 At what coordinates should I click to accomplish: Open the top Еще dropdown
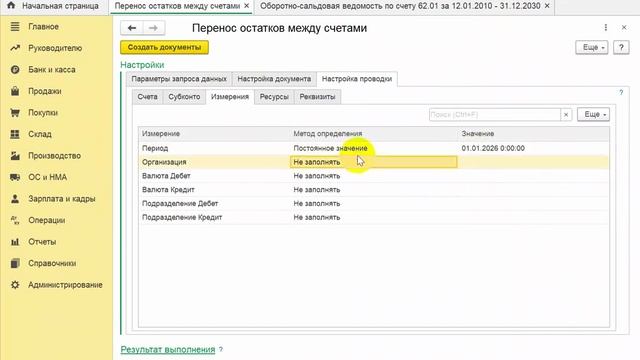pos(592,47)
